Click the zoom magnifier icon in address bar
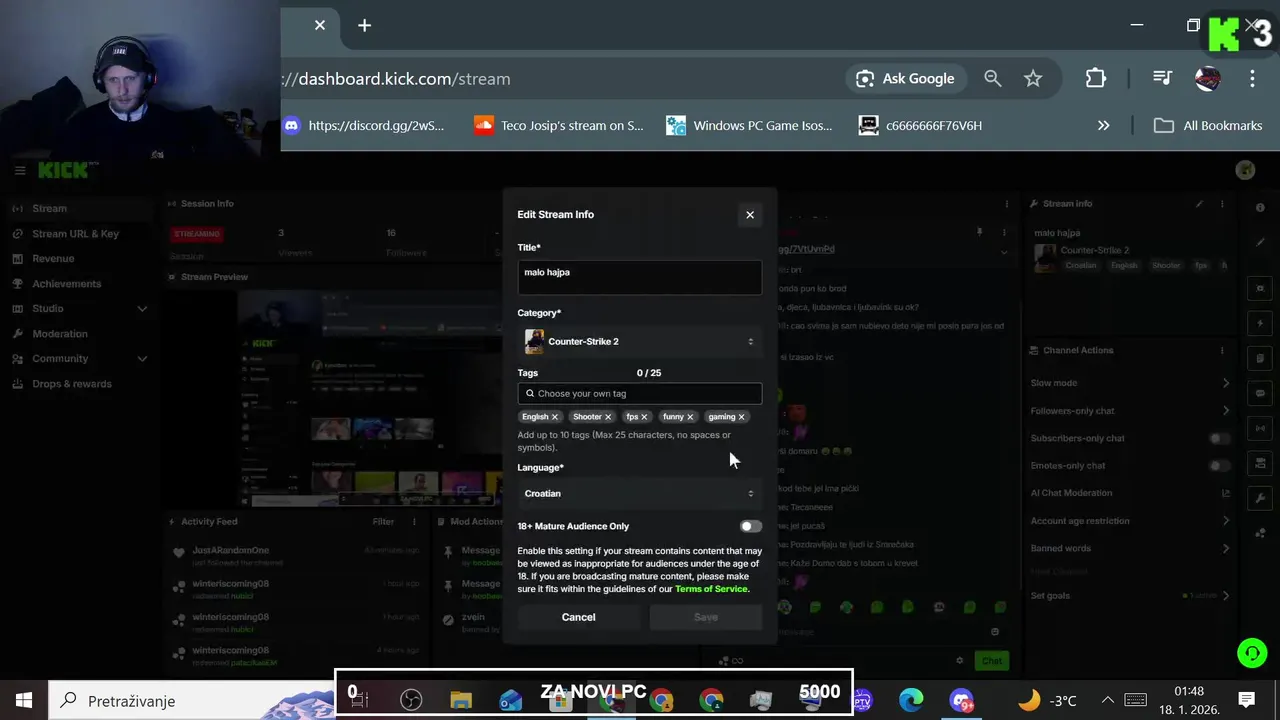This screenshot has height=720, width=1280. 992,79
